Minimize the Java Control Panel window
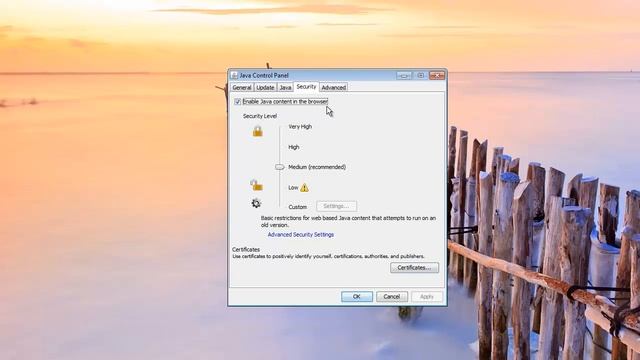Viewport: 640px width, 360px height. (404, 76)
